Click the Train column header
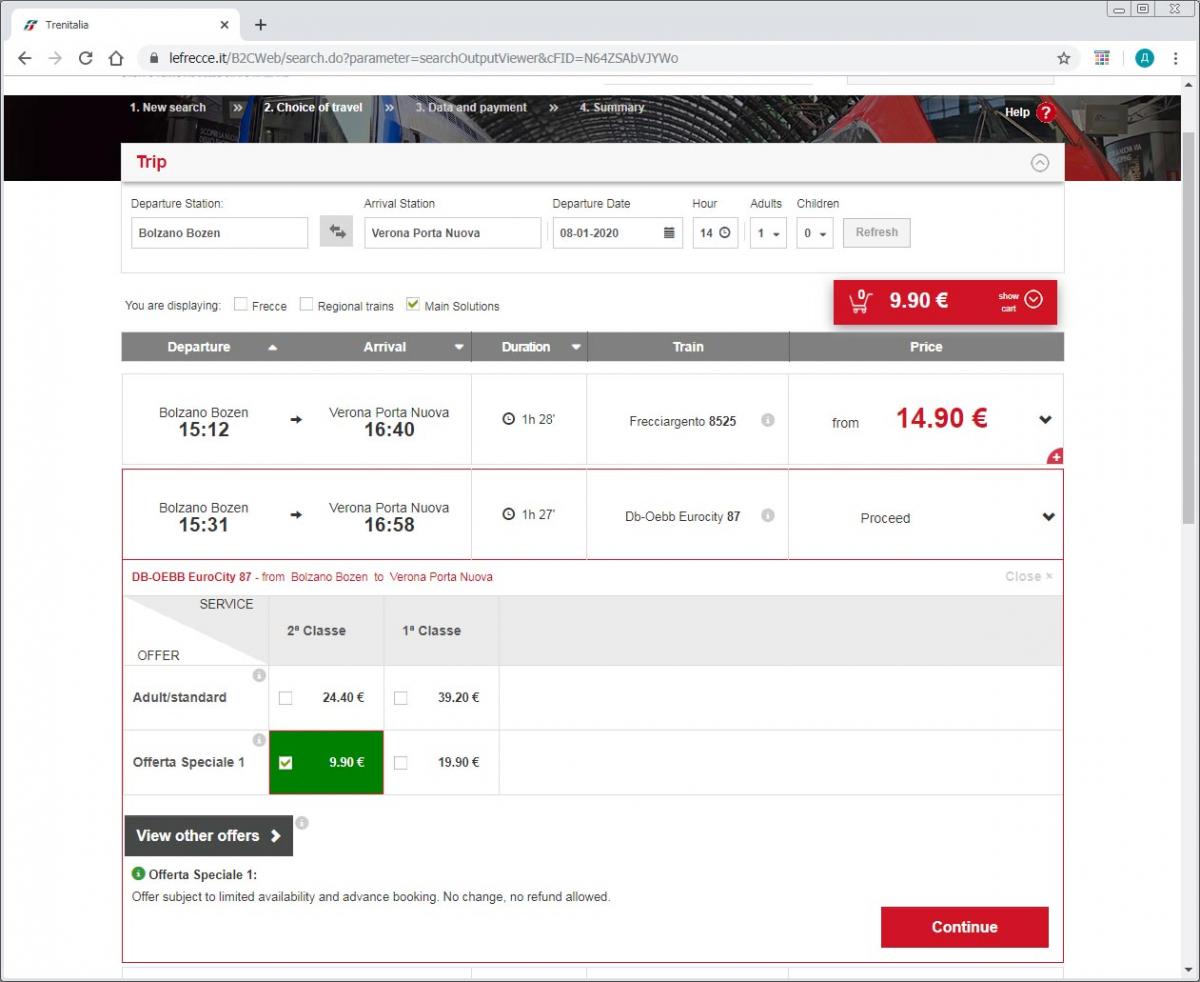 pos(688,347)
